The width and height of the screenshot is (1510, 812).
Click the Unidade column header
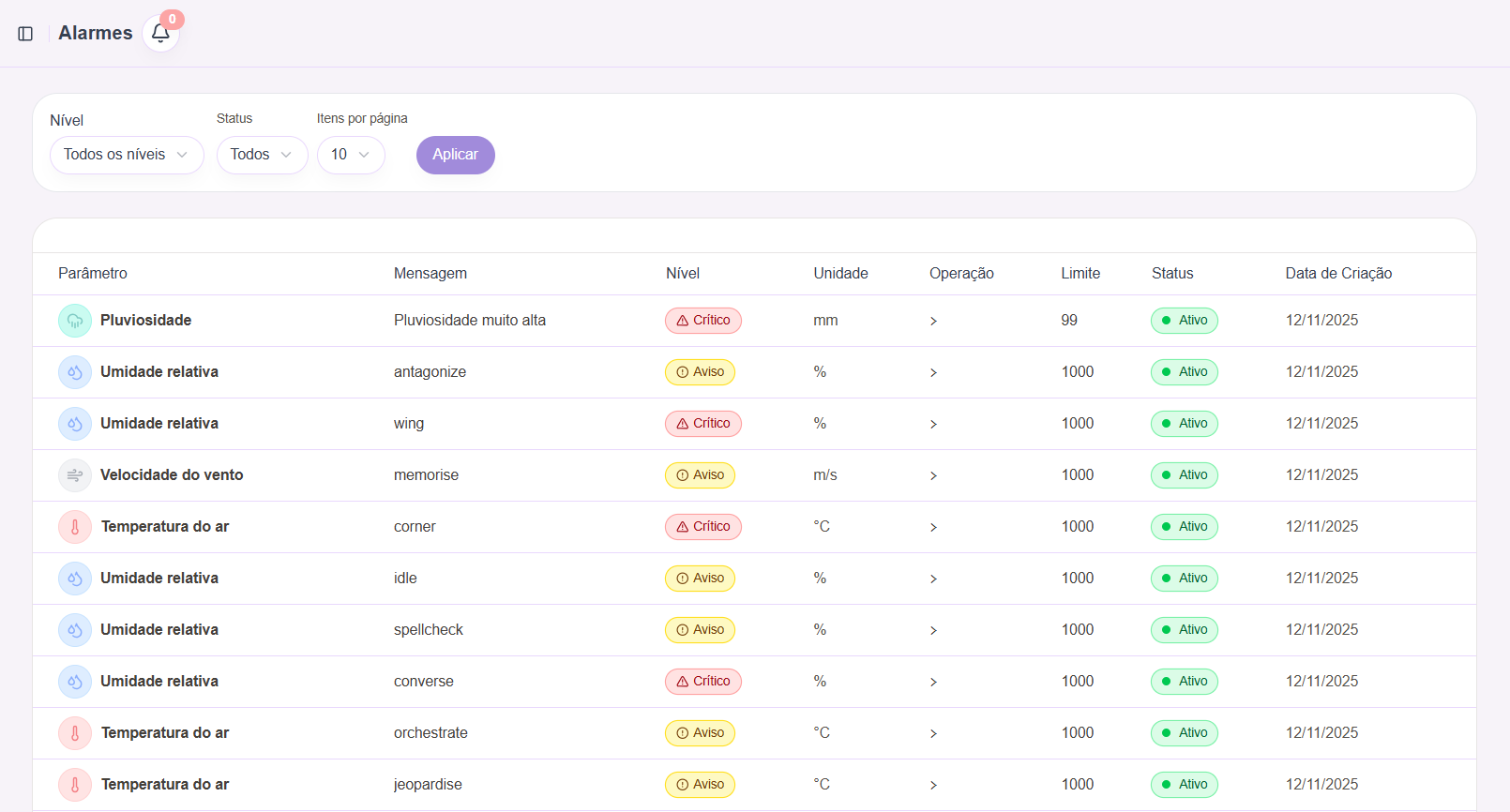click(841, 274)
